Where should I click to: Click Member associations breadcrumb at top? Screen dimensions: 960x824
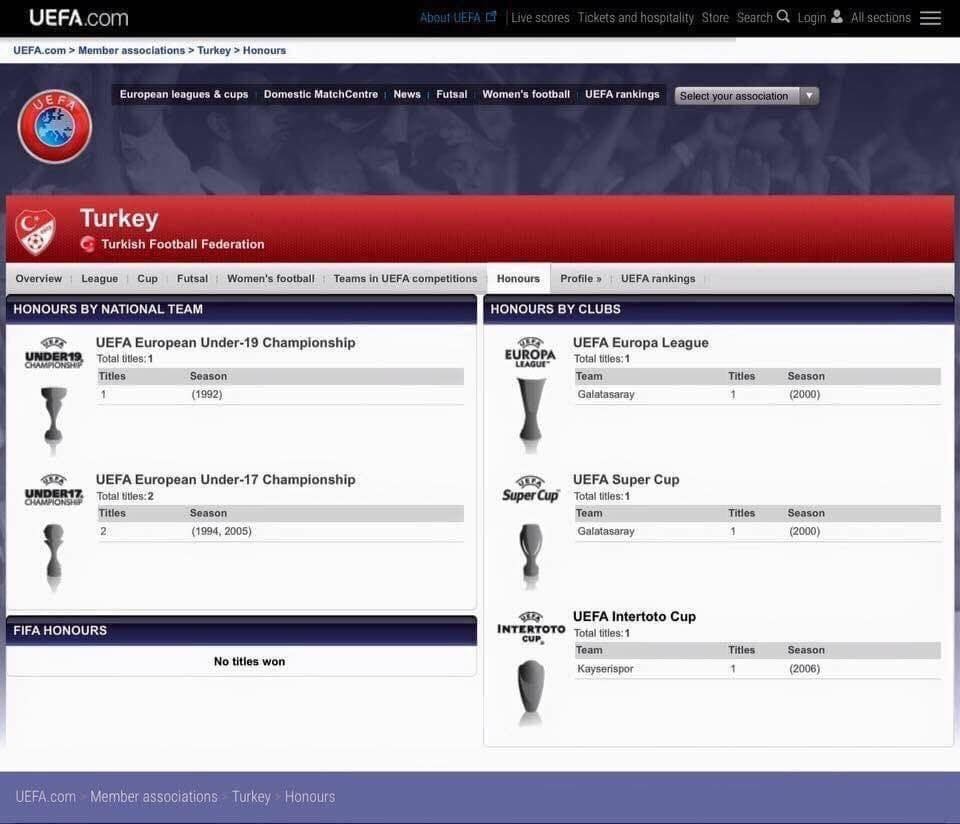(131, 50)
